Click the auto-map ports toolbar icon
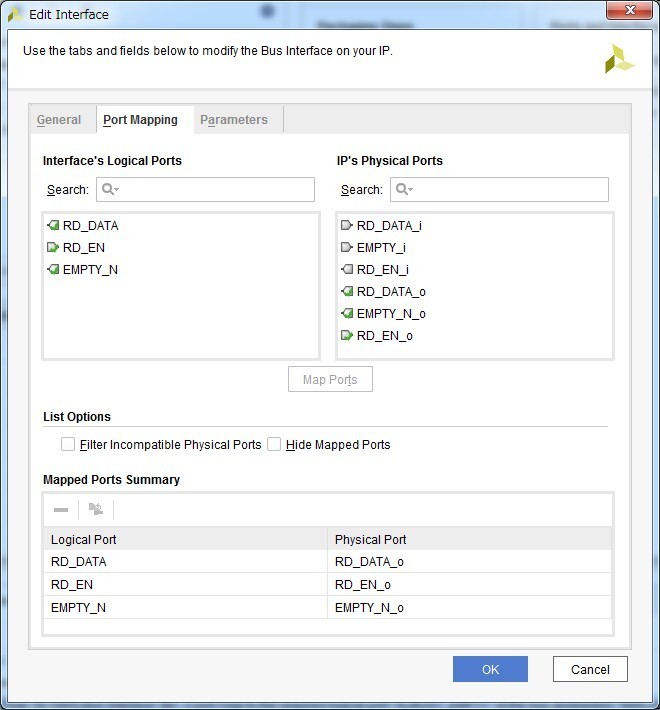The height and width of the screenshot is (710, 660). [96, 509]
